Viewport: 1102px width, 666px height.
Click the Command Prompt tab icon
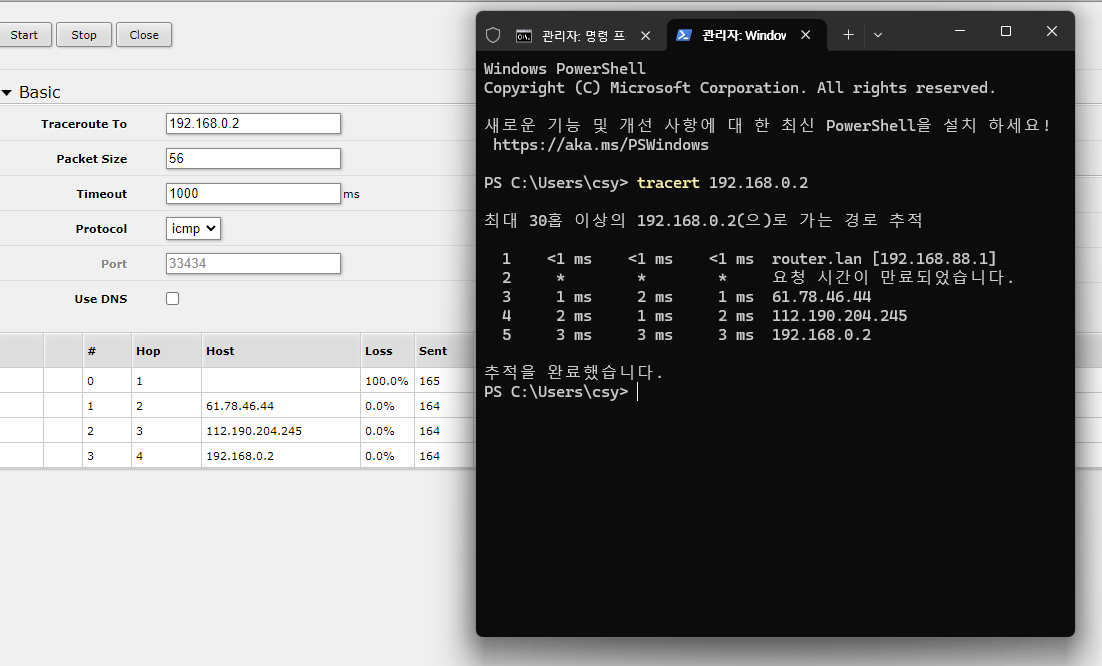coord(524,36)
